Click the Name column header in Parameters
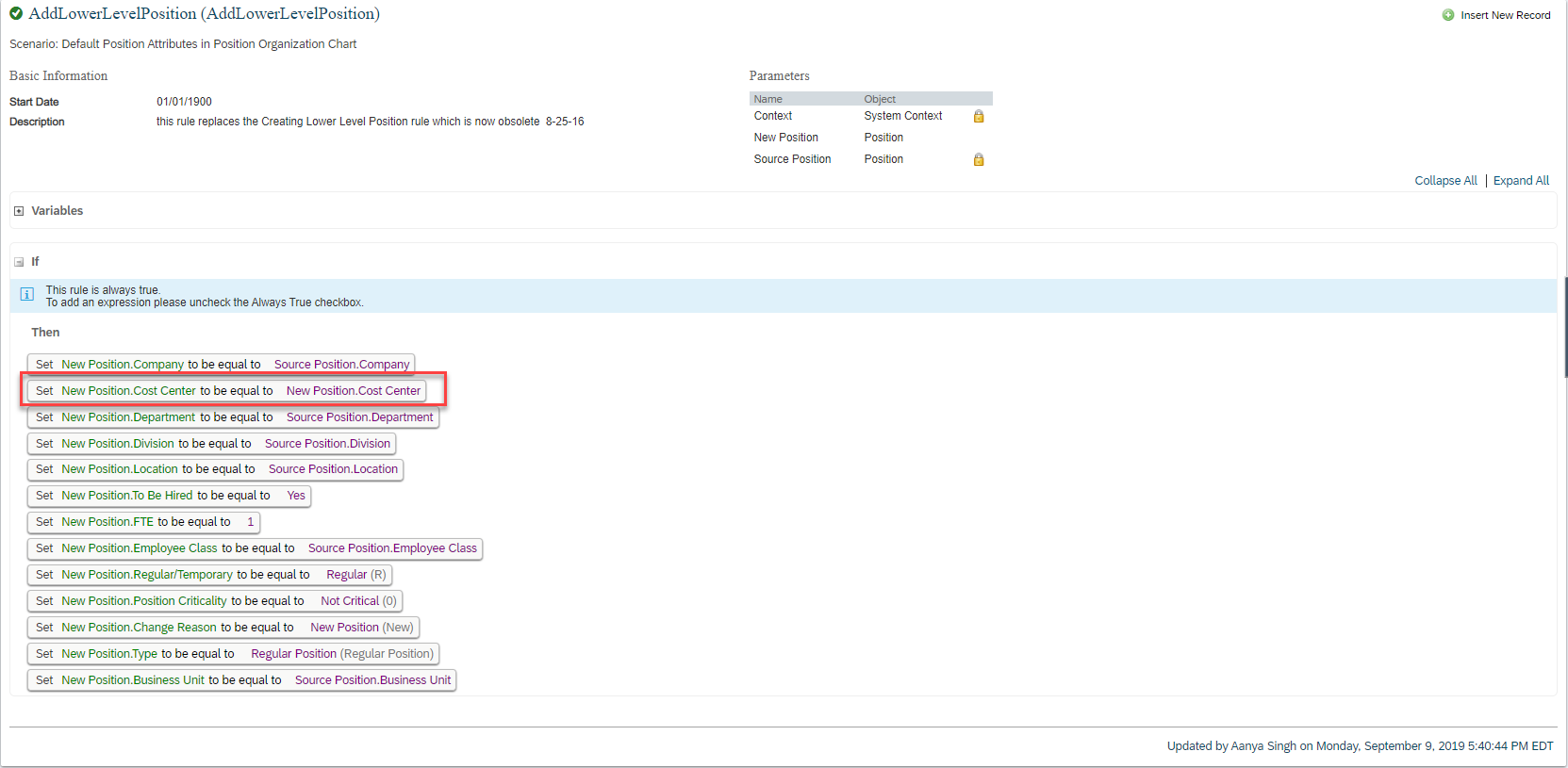Image resolution: width=1568 pixels, height=768 pixels. coord(768,99)
